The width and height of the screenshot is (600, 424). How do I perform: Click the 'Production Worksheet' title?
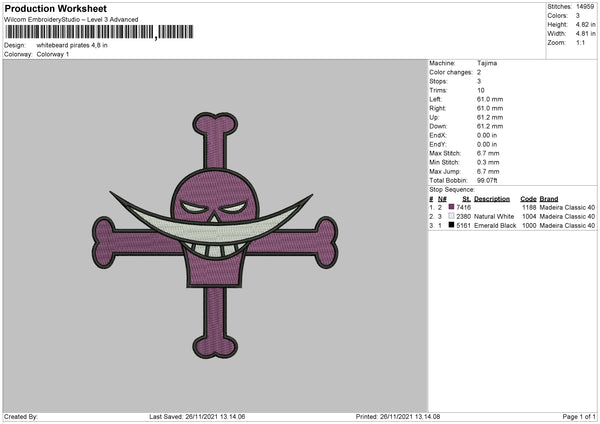[x=55, y=8]
